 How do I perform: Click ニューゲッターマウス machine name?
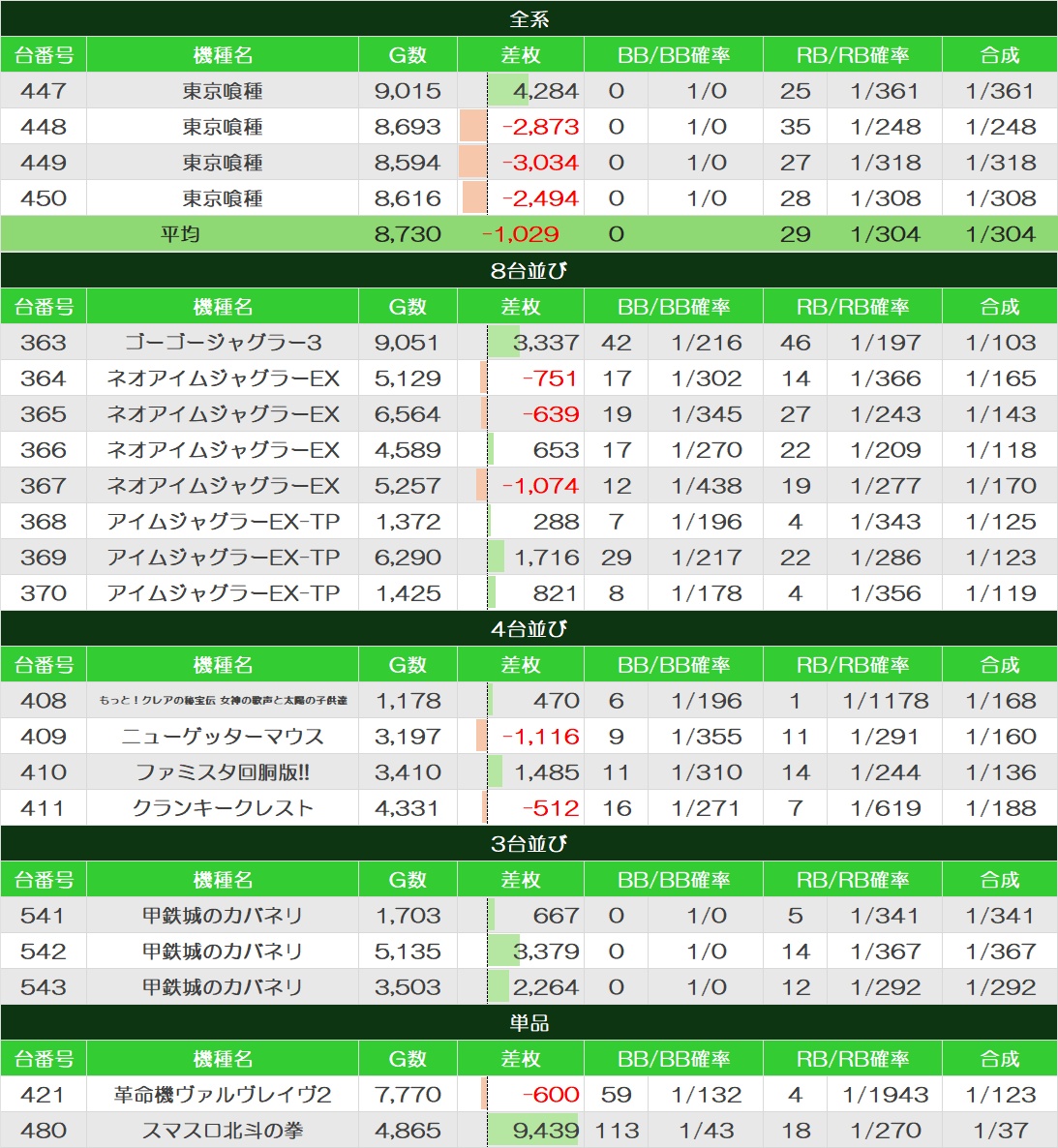point(223,737)
